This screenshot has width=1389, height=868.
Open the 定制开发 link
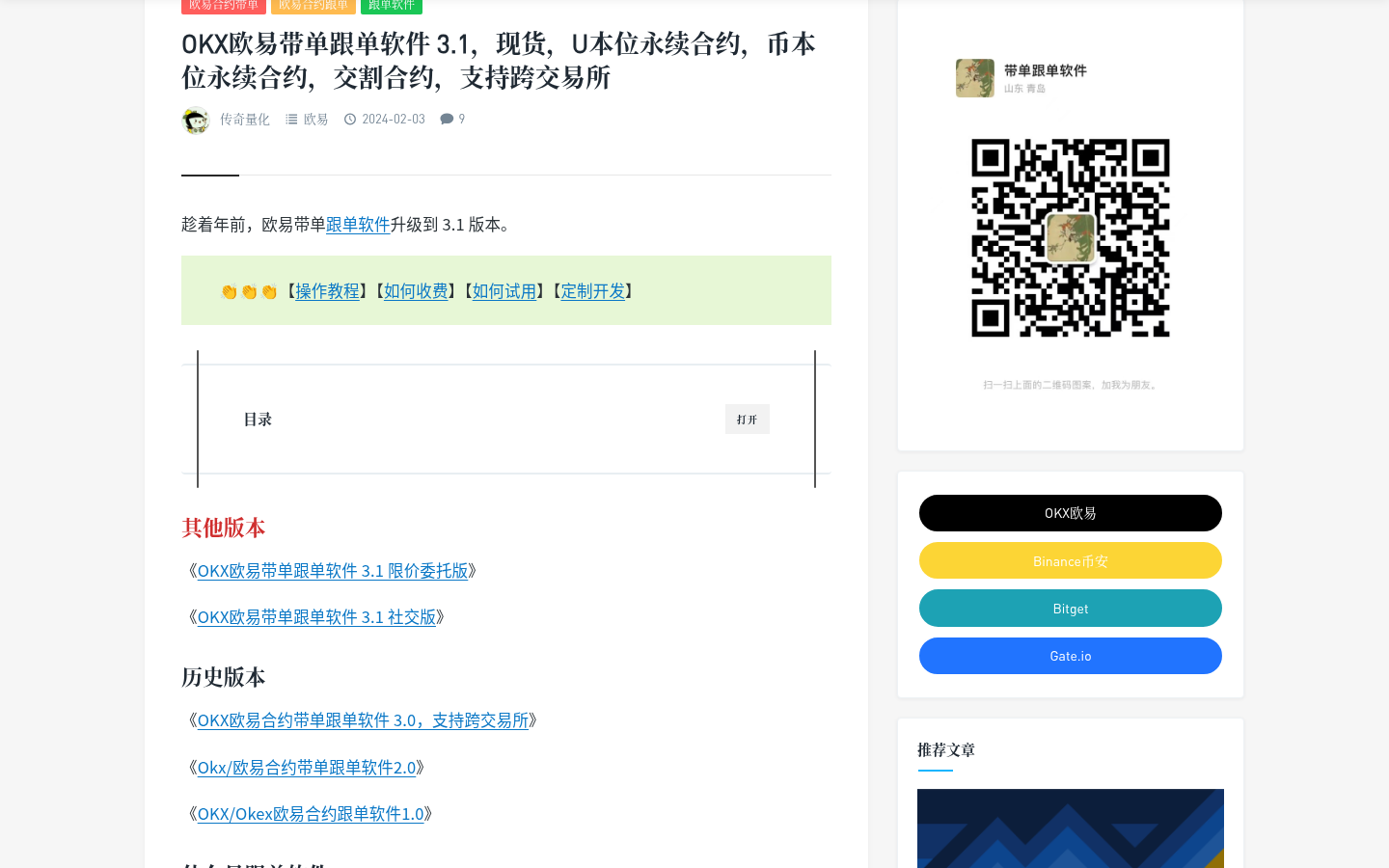click(593, 291)
